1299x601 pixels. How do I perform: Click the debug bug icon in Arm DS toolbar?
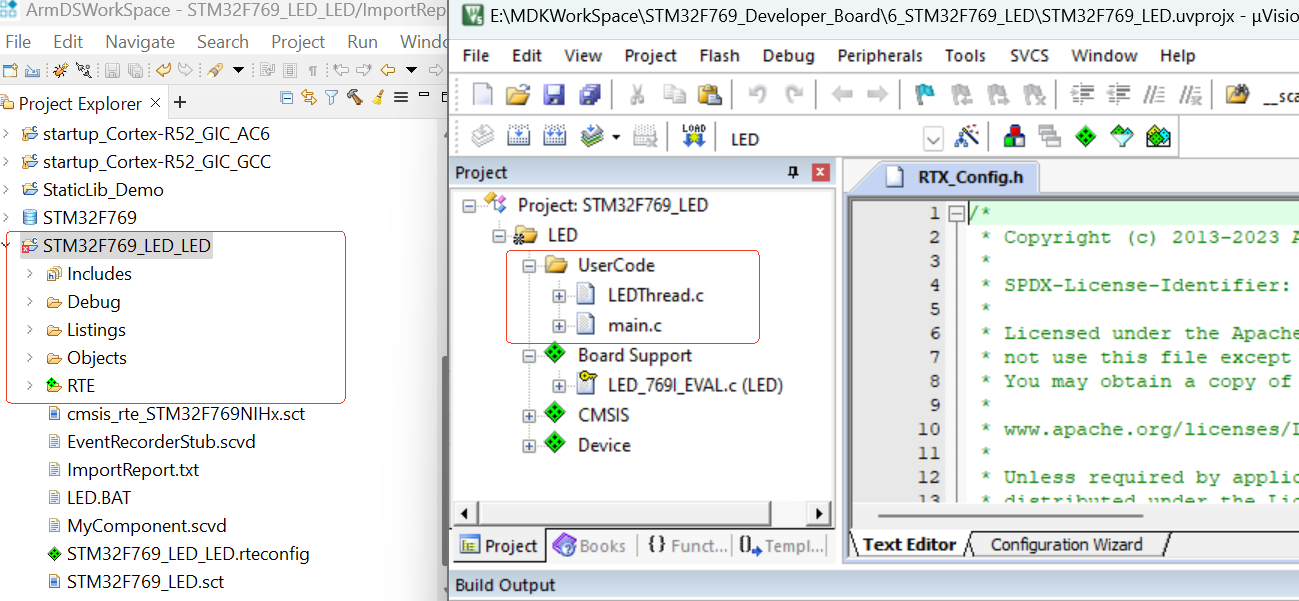pyautogui.click(x=60, y=70)
